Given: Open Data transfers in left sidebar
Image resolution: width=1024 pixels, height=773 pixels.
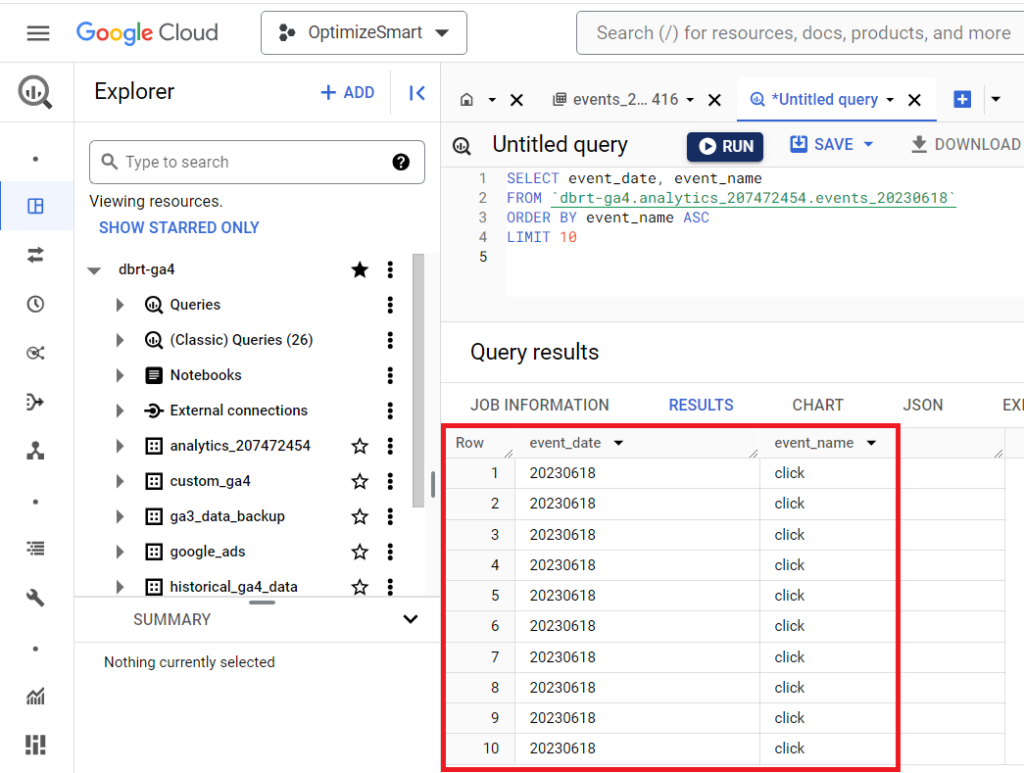Looking at the screenshot, I should point(35,255).
